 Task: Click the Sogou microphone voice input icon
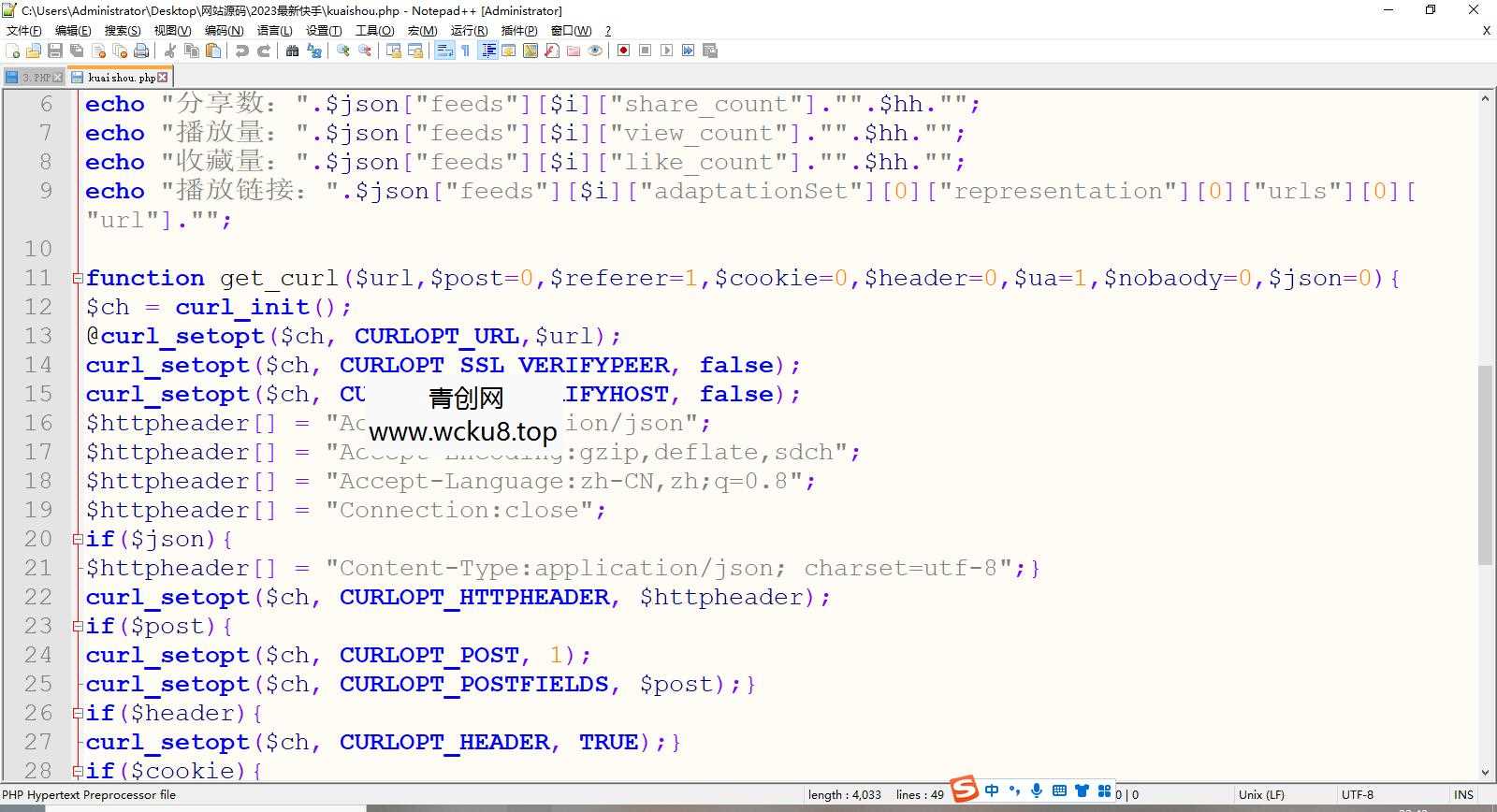(1037, 791)
